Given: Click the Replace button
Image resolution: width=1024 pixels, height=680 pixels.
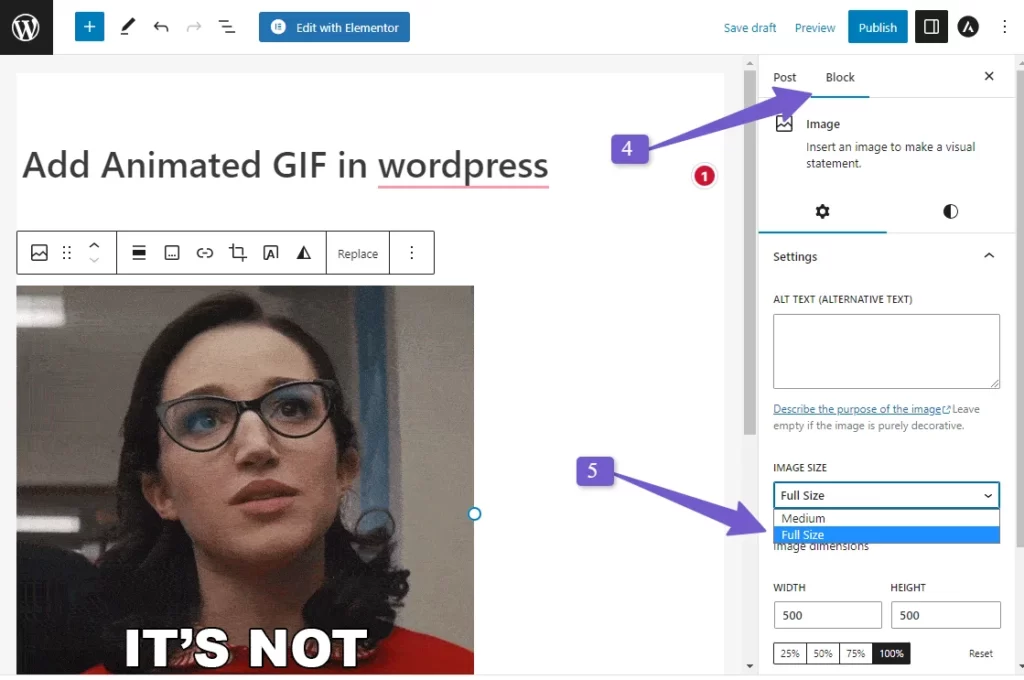Looking at the screenshot, I should click(358, 253).
